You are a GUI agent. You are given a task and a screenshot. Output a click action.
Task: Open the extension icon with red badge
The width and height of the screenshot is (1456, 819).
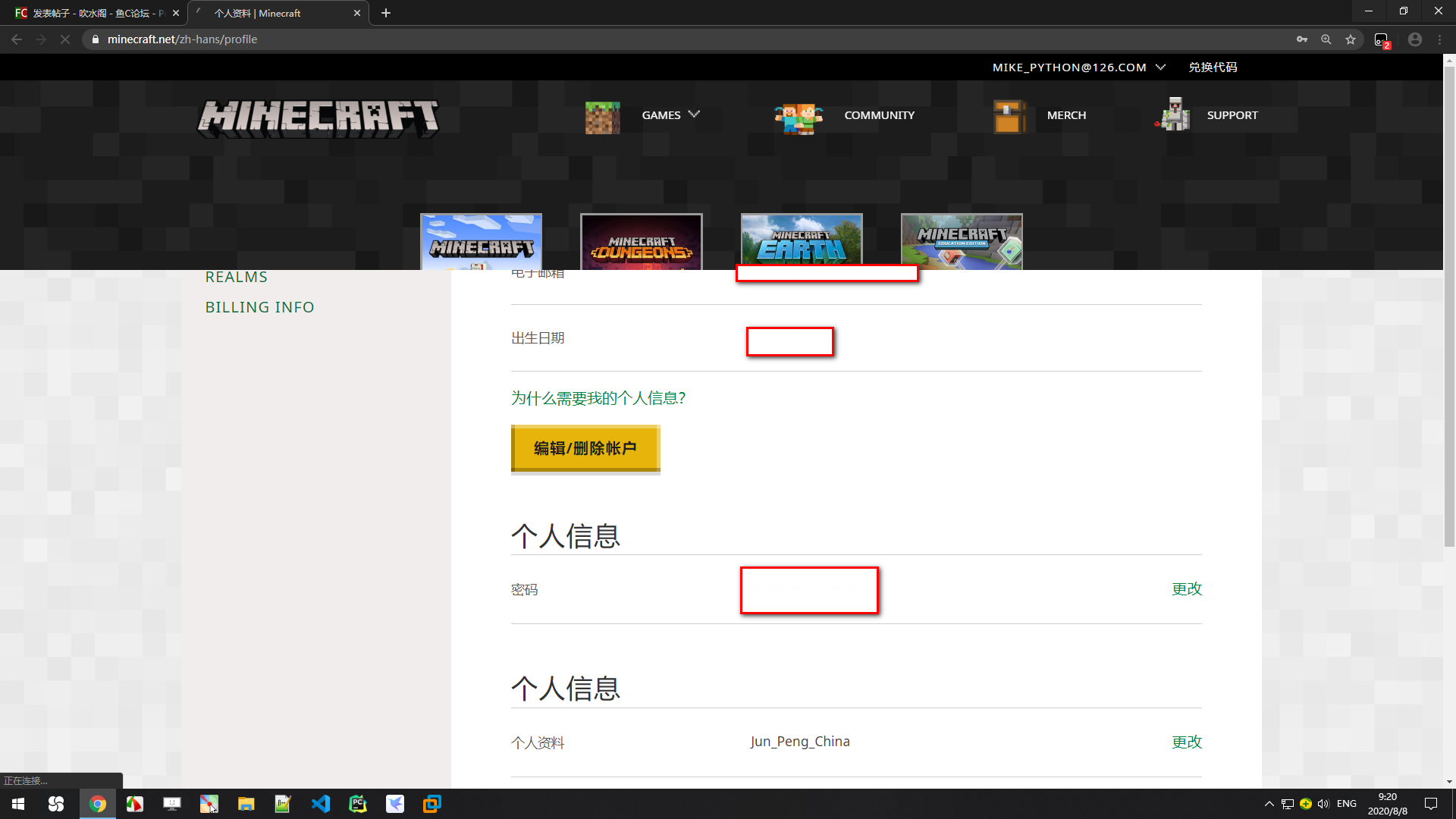[x=1382, y=40]
